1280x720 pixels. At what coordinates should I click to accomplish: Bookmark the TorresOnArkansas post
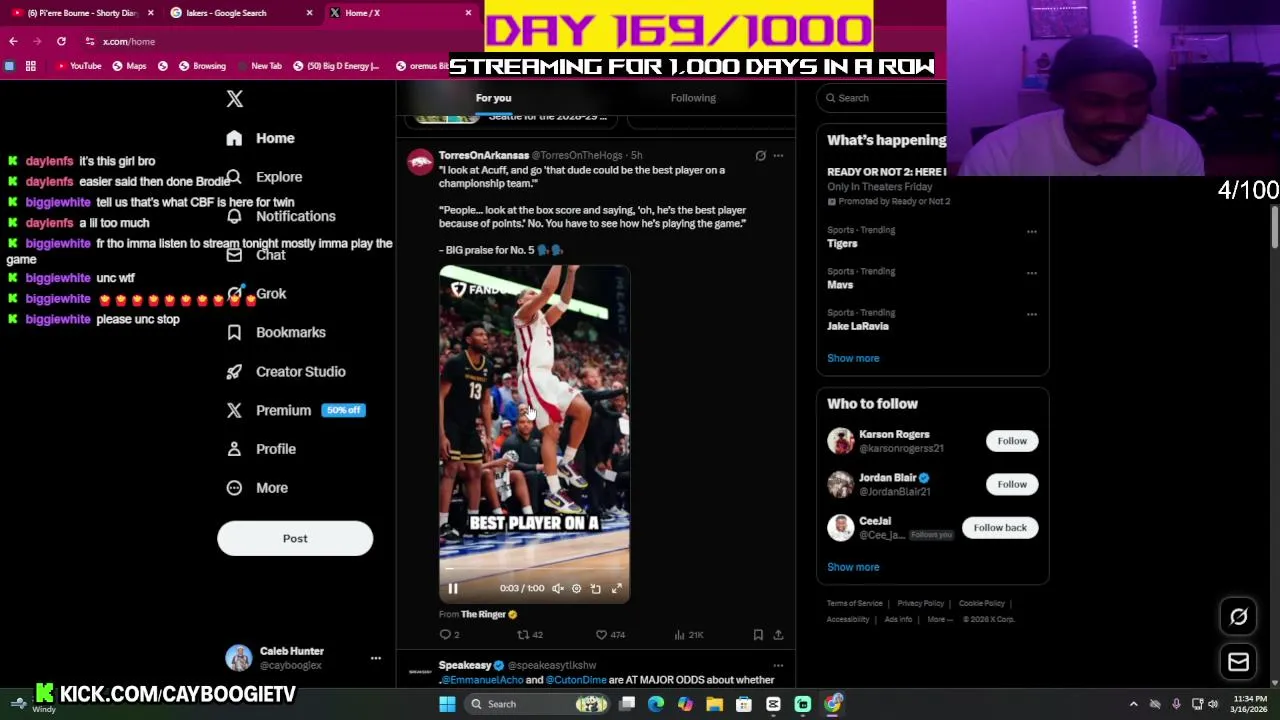pos(758,635)
